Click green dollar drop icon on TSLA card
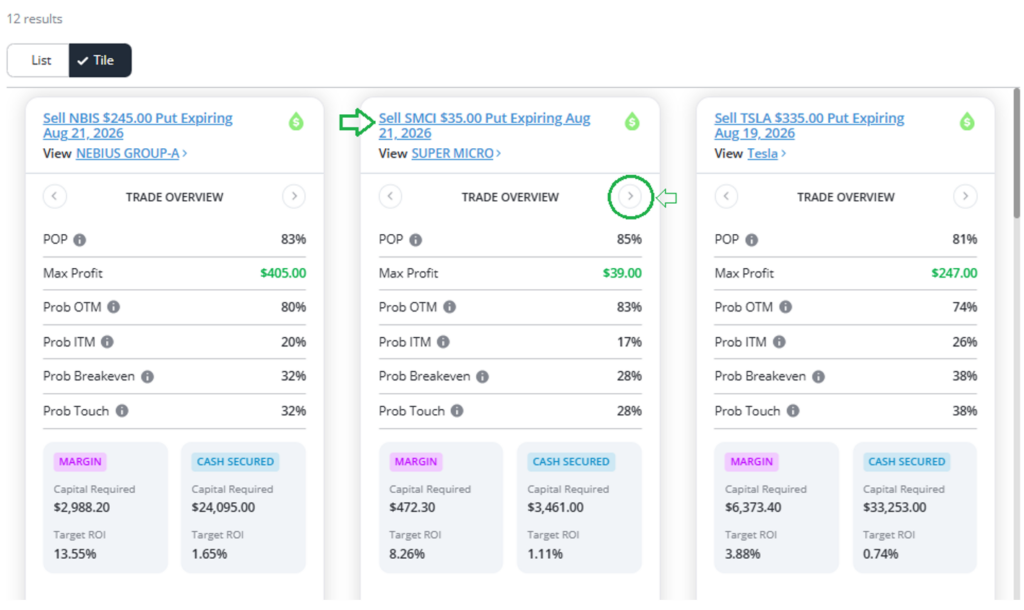 pyautogui.click(x=967, y=121)
